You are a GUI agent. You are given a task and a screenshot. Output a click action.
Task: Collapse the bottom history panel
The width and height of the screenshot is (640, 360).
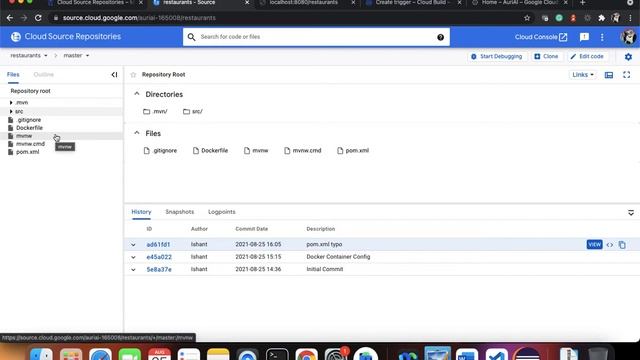pyautogui.click(x=631, y=213)
